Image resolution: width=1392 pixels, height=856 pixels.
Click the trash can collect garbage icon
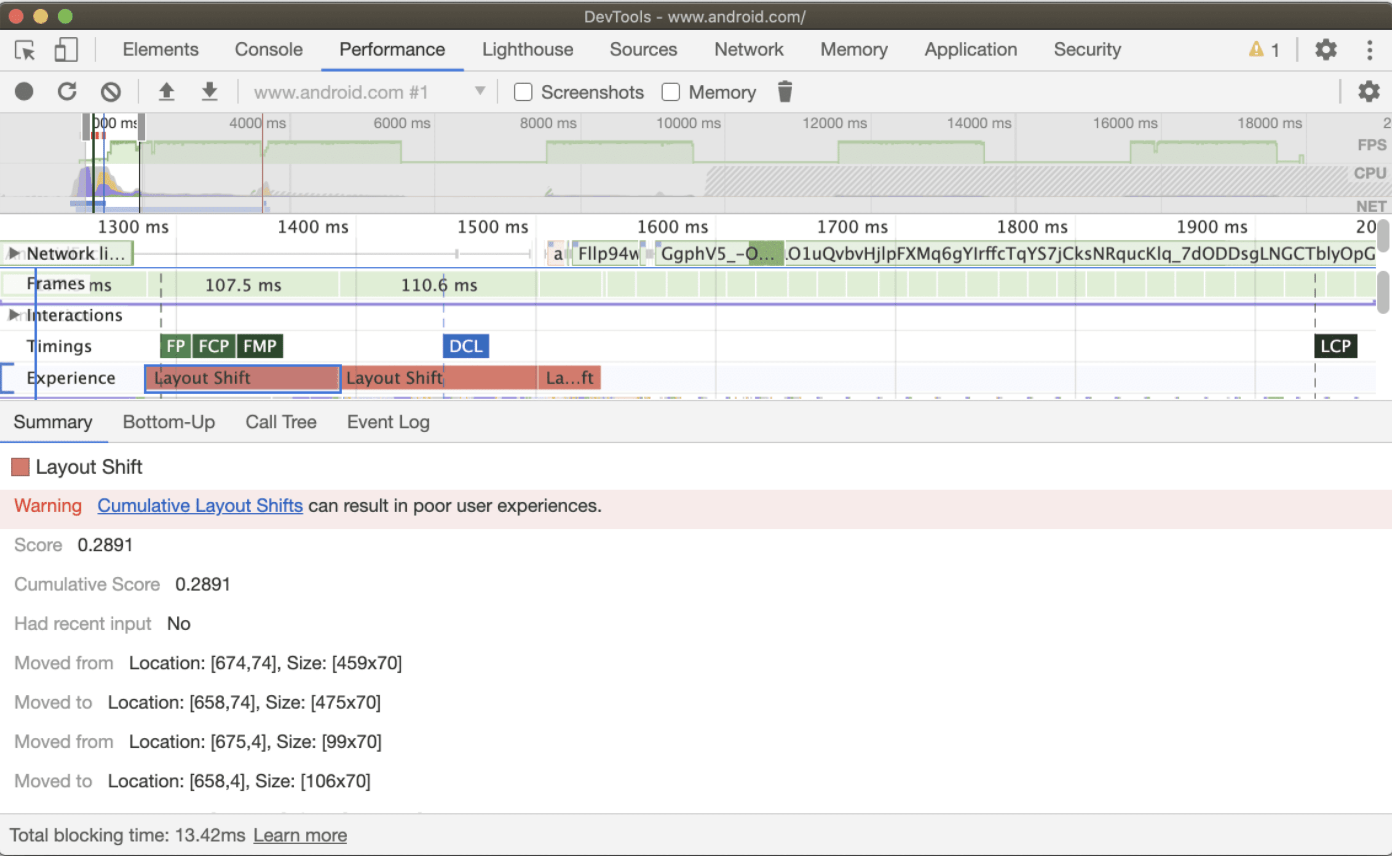pyautogui.click(x=785, y=92)
